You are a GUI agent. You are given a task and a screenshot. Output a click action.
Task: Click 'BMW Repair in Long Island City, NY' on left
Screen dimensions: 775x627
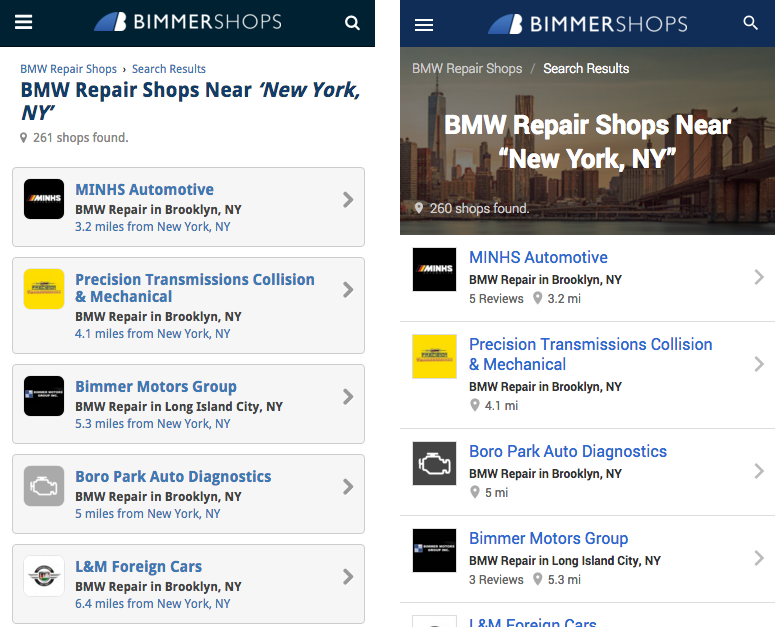[179, 407]
